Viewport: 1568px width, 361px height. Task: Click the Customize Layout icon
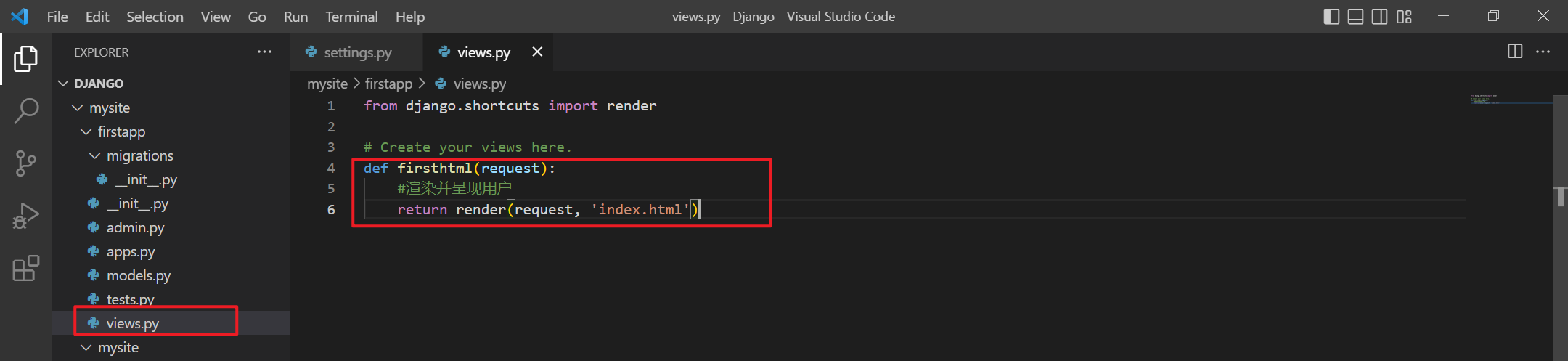1404,17
